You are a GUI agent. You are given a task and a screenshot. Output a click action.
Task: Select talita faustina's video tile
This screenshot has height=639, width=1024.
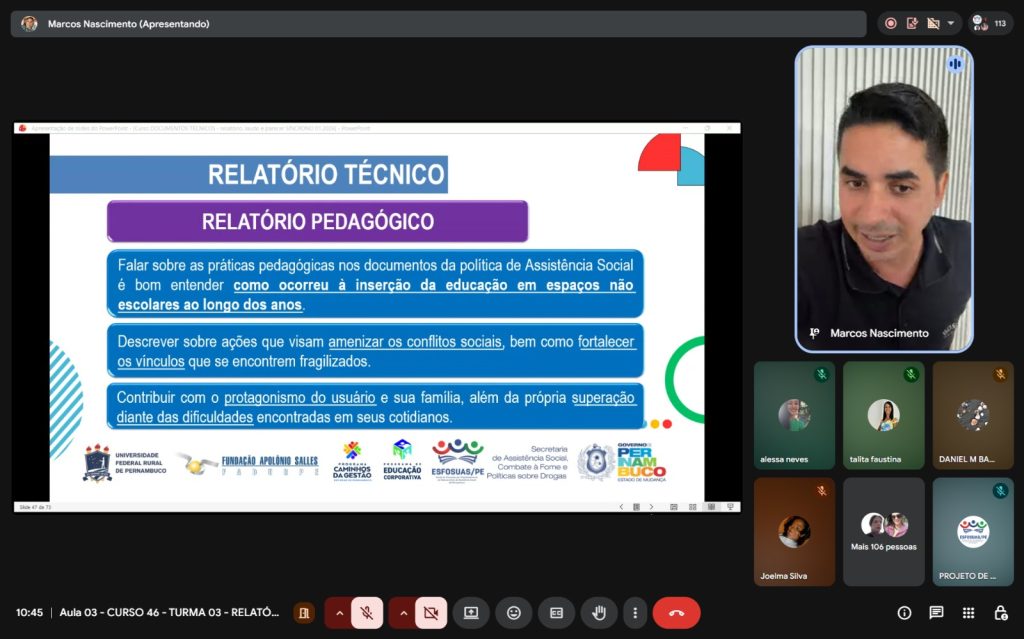883,415
